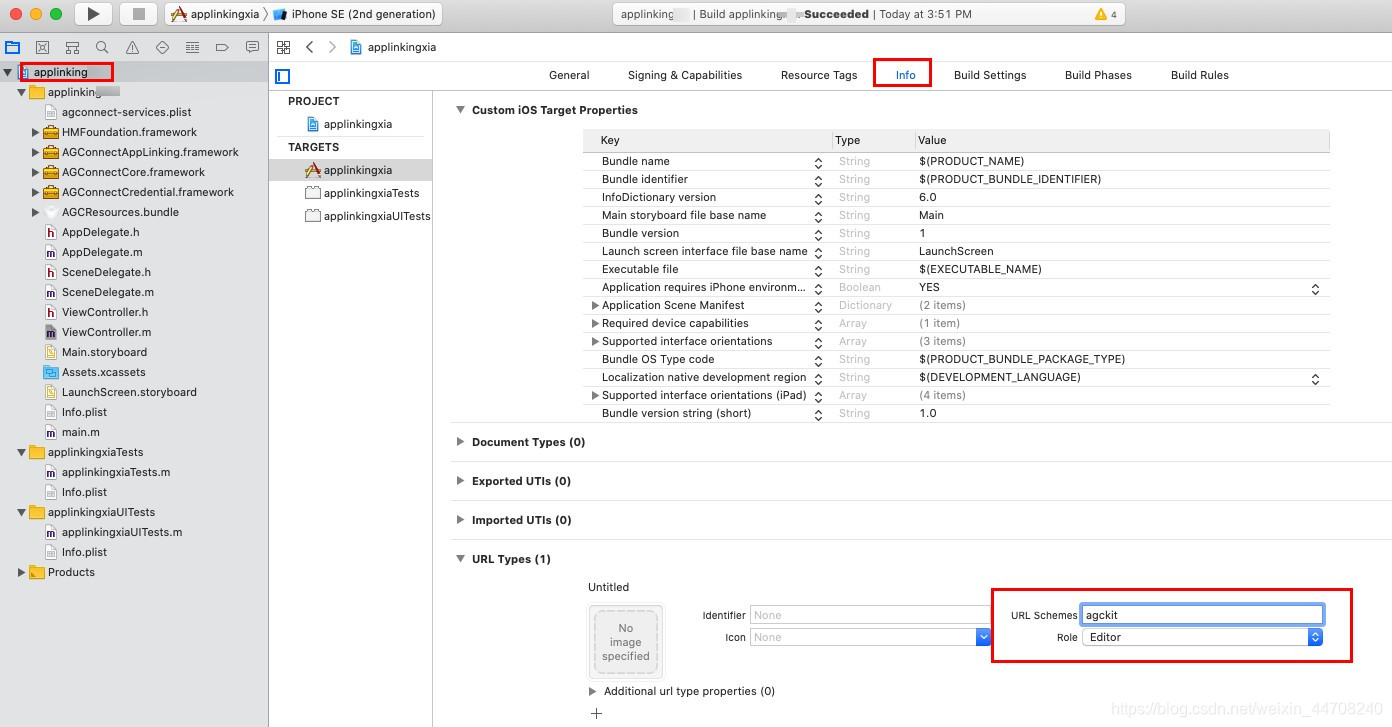Select the iPhone SE (2nd generation) destination
The height and width of the screenshot is (727, 1392).
[355, 14]
